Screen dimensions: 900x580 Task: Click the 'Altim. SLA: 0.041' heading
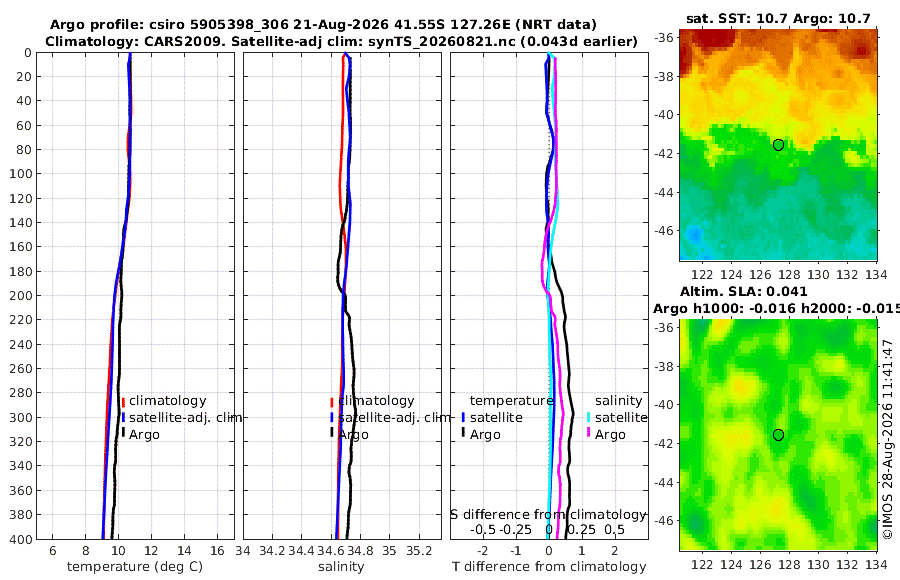tap(744, 291)
